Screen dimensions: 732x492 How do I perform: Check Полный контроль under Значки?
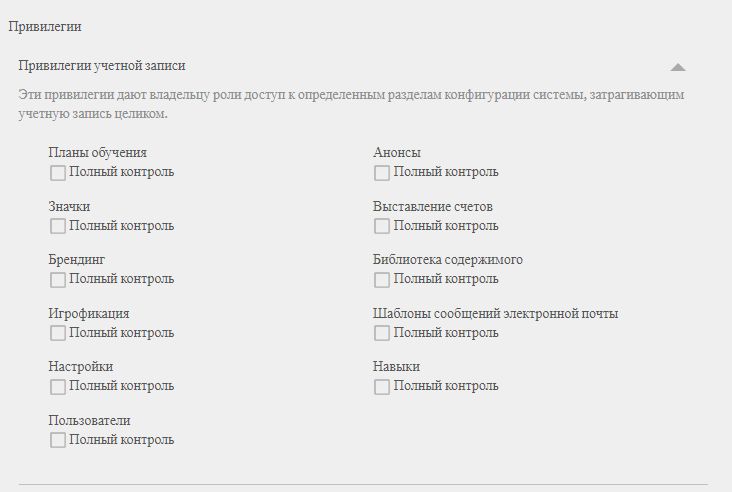click(x=58, y=226)
